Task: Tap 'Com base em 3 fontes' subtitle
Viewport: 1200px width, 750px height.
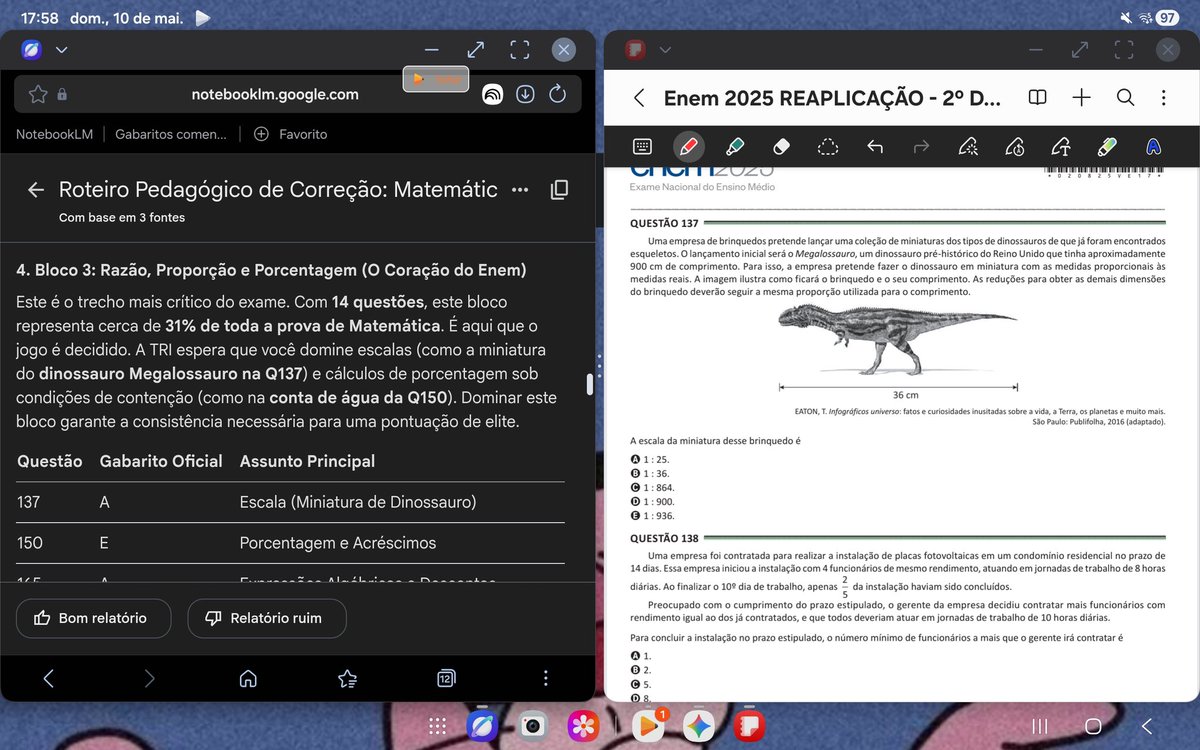Action: pyautogui.click(x=122, y=217)
